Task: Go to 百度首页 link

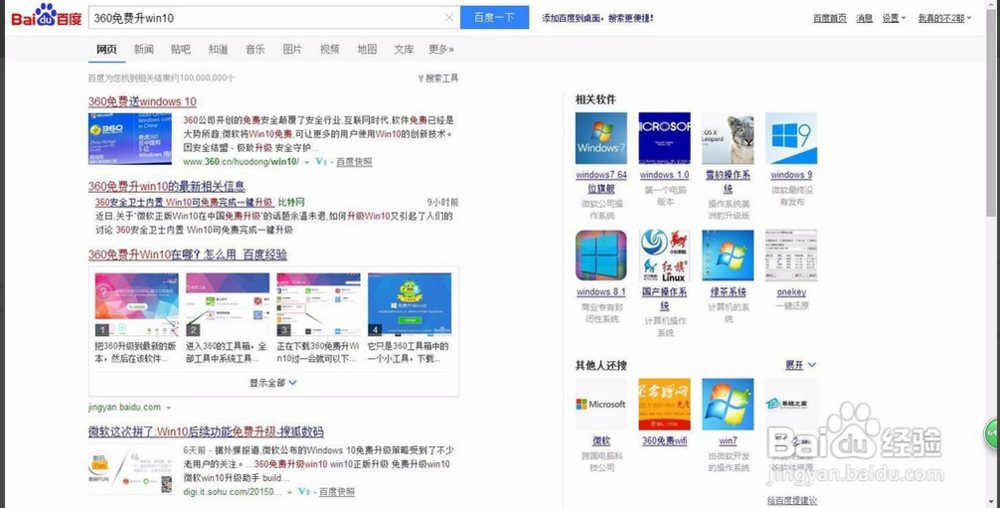Action: tap(830, 18)
